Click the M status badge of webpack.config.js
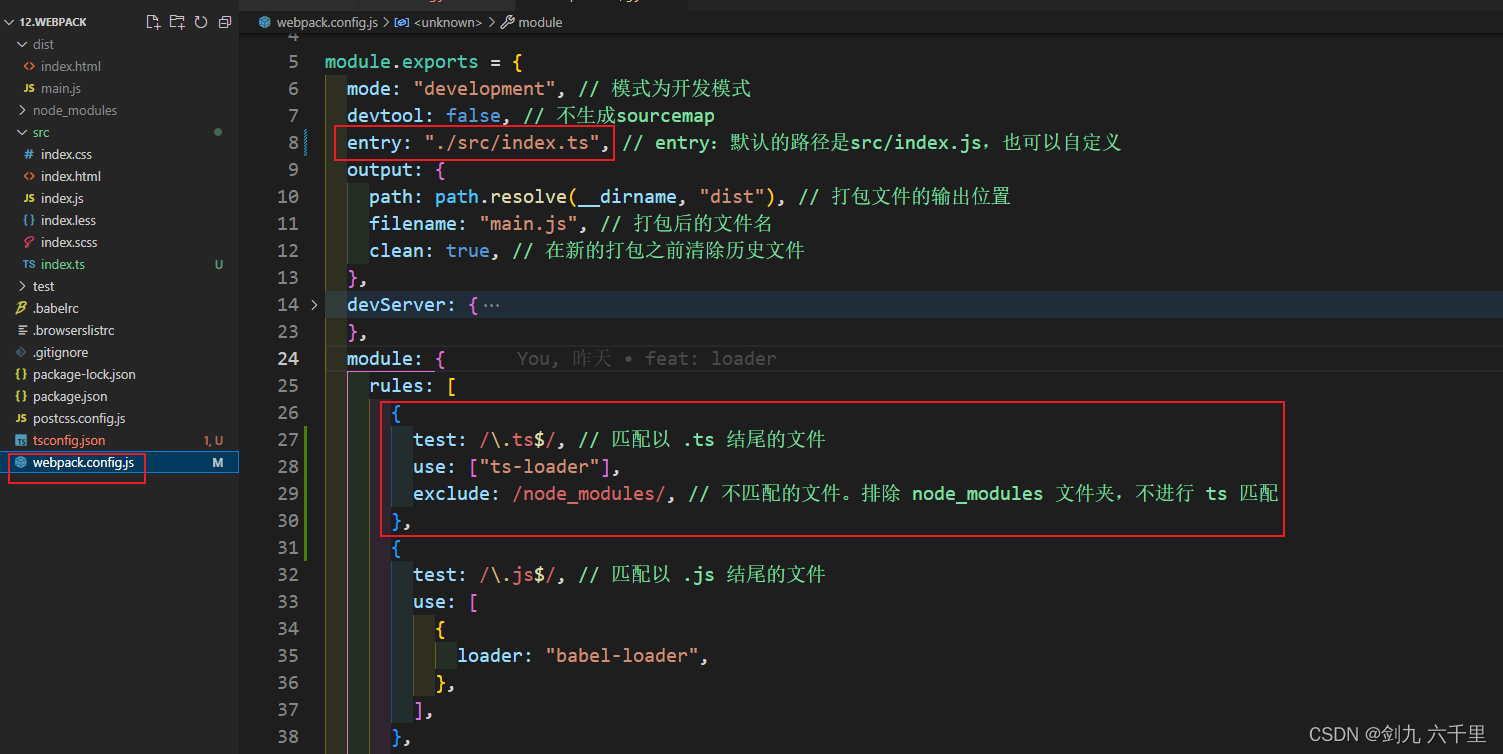 point(218,462)
